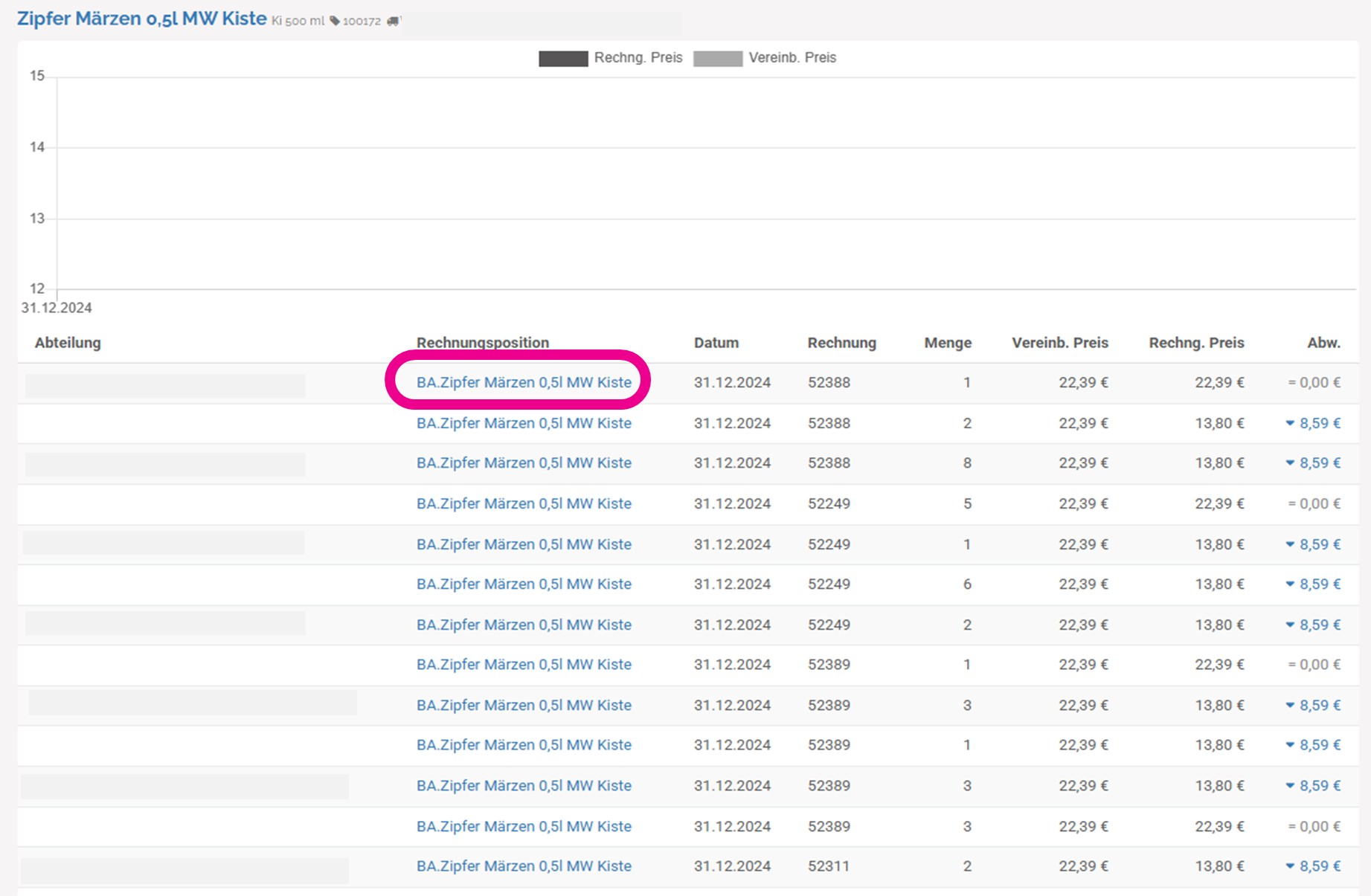Image resolution: width=1371 pixels, height=896 pixels.
Task: Open the BA.Zipfer Märzen link for invoice 52249 quantity 2
Action: pyautogui.click(x=524, y=625)
